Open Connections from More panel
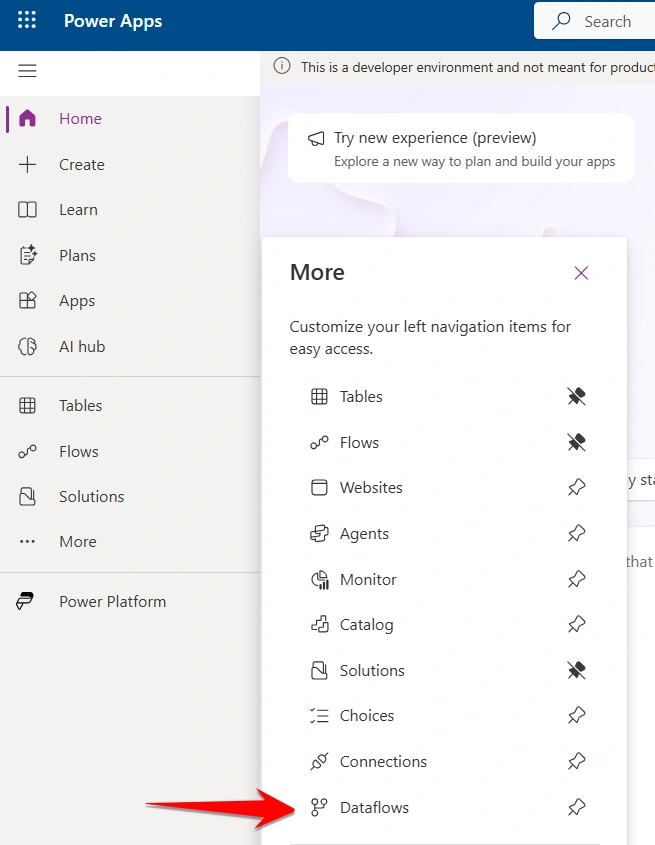The height and width of the screenshot is (845, 655). pyautogui.click(x=383, y=761)
